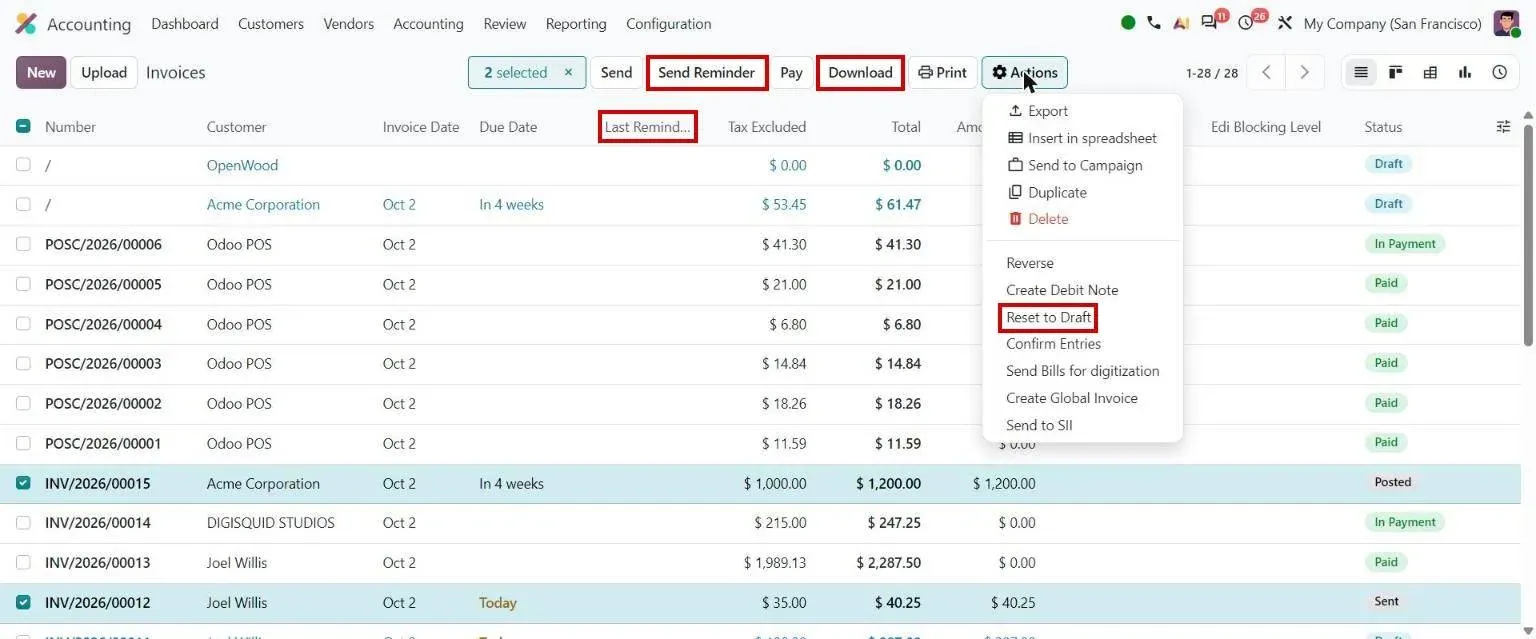1536x639 pixels.
Task: Choose Reverse in Actions menu
Action: pos(1030,263)
